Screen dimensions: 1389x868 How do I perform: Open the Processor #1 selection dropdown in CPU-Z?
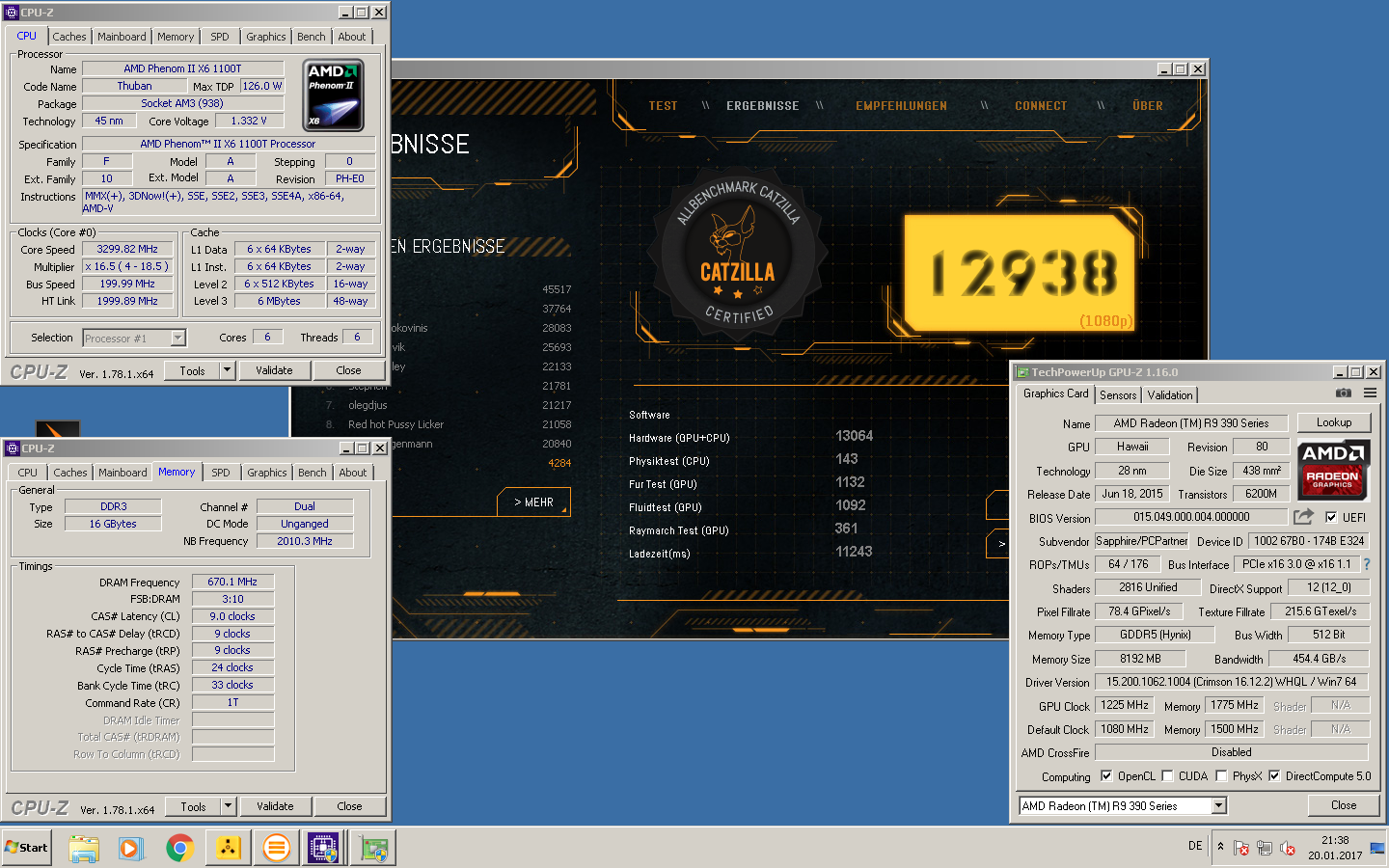tap(177, 338)
